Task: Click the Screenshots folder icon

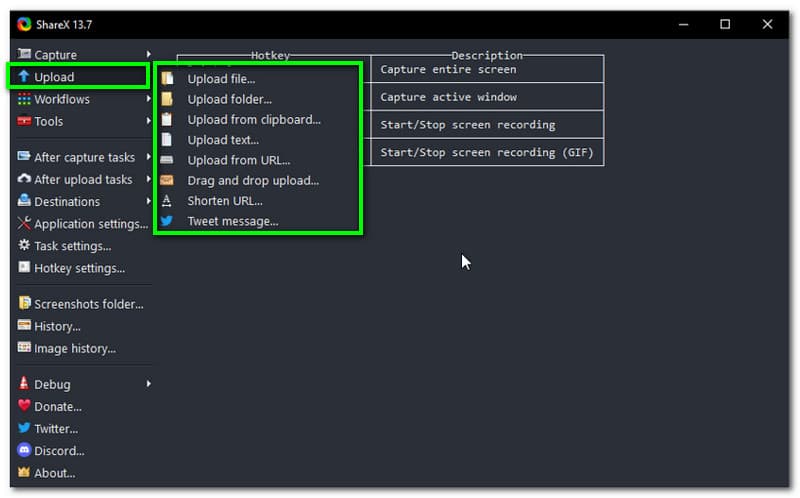Action: click(24, 303)
